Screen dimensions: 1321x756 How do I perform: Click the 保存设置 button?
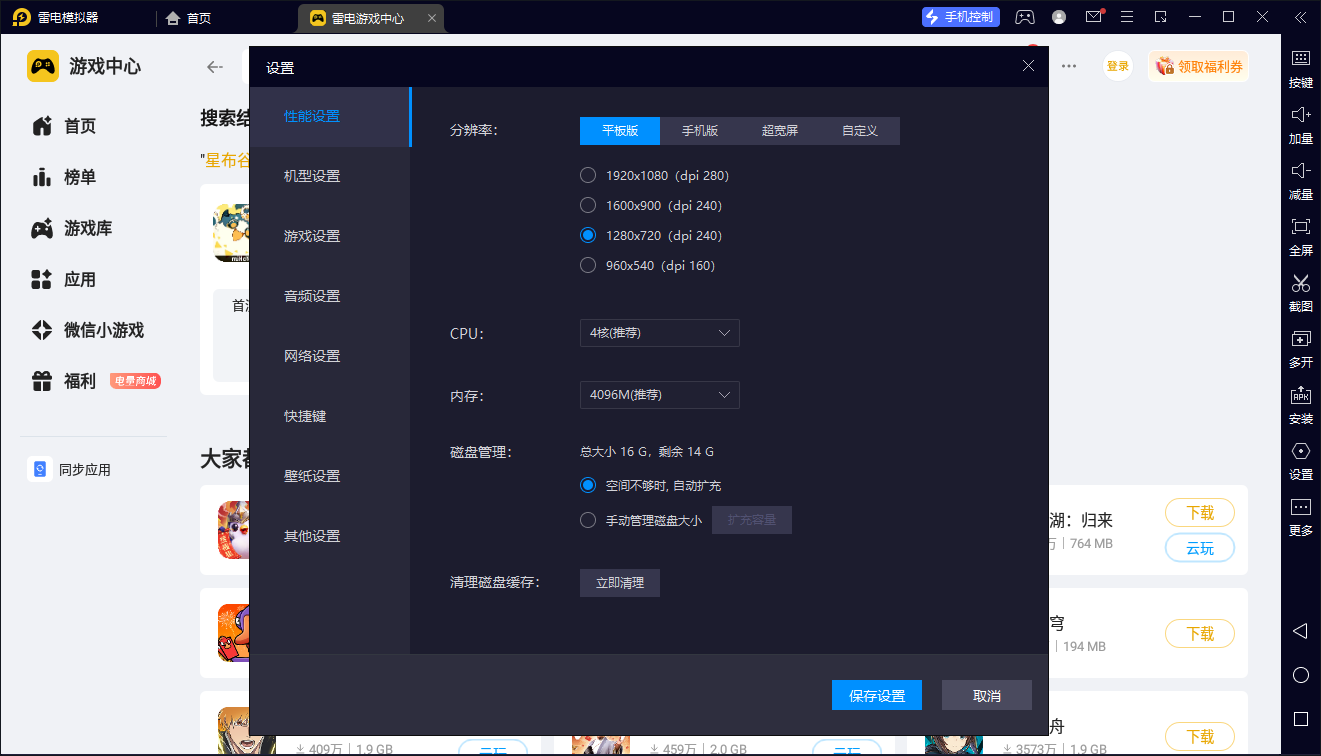click(x=877, y=696)
